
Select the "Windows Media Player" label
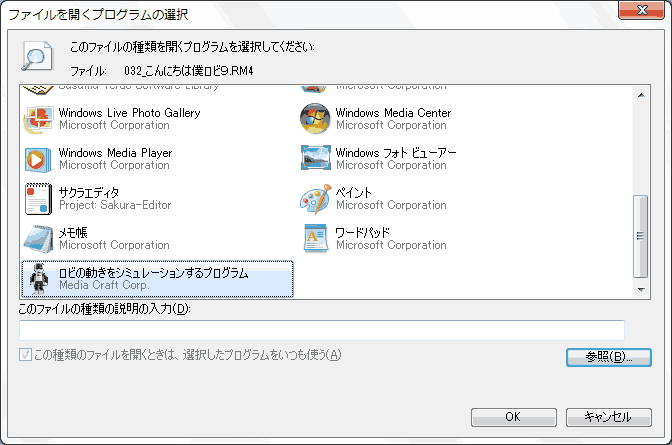[x=115, y=153]
